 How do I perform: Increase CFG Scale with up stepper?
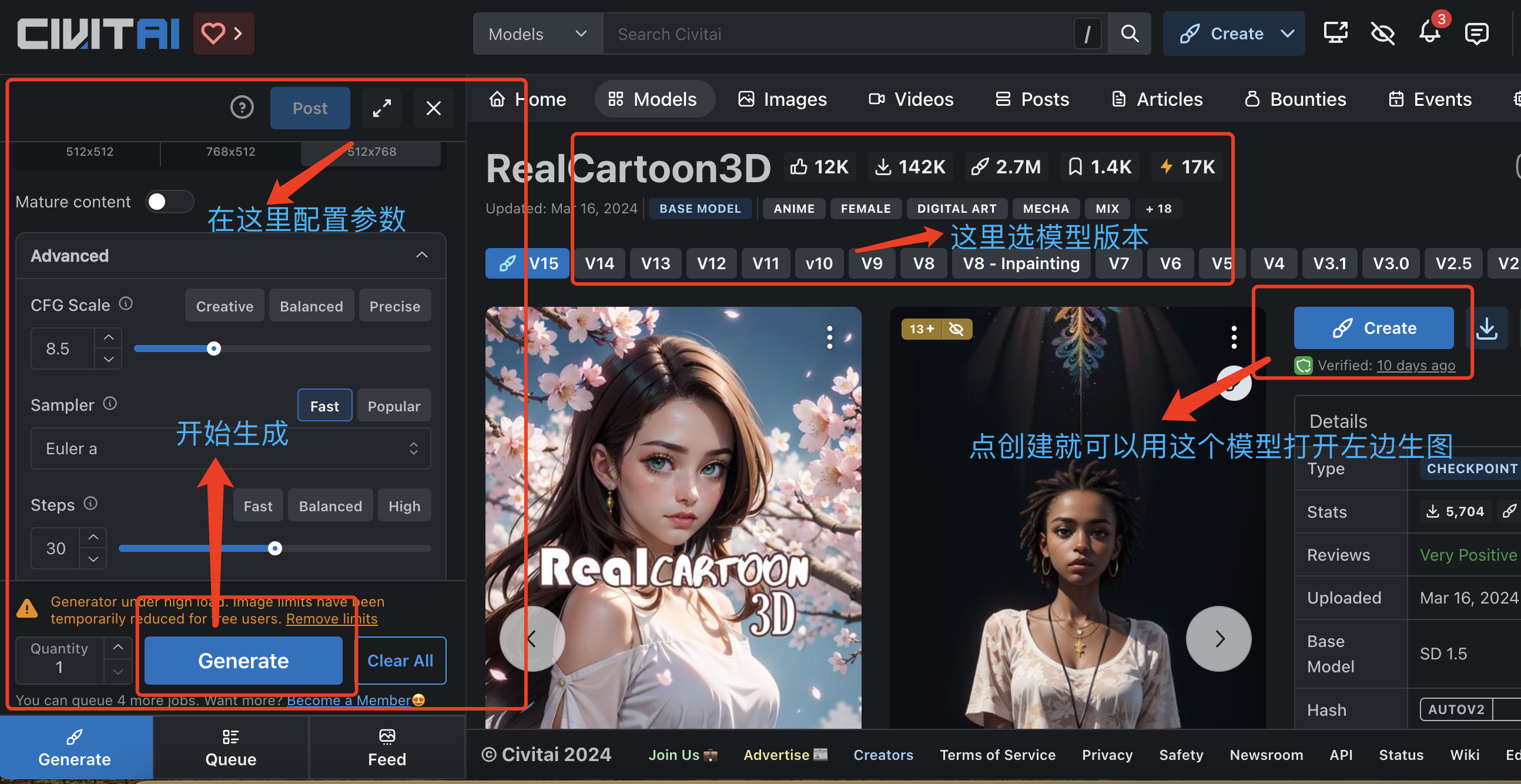(x=108, y=338)
